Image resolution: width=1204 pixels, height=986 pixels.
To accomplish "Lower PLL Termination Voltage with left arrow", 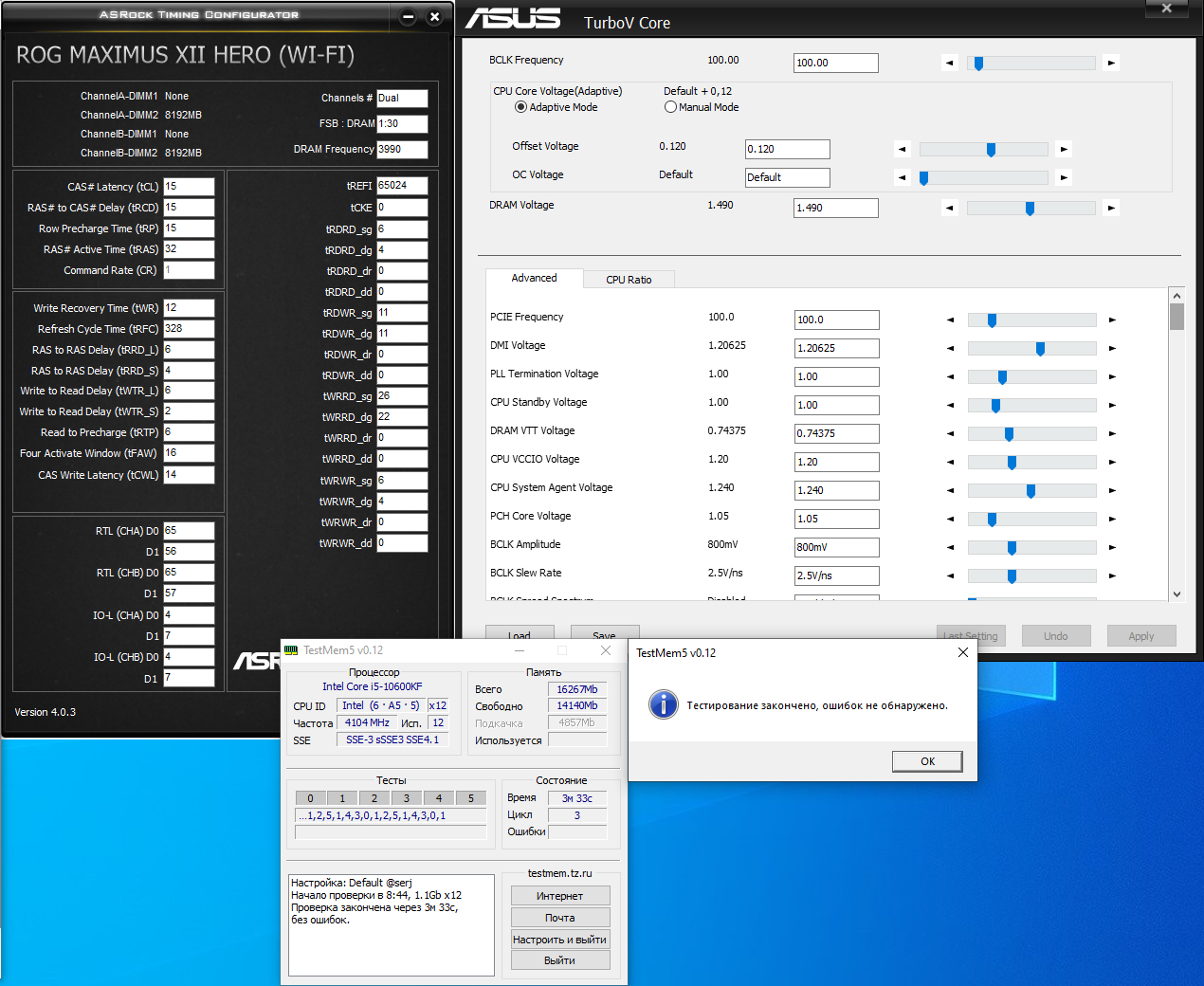I will click(x=950, y=377).
